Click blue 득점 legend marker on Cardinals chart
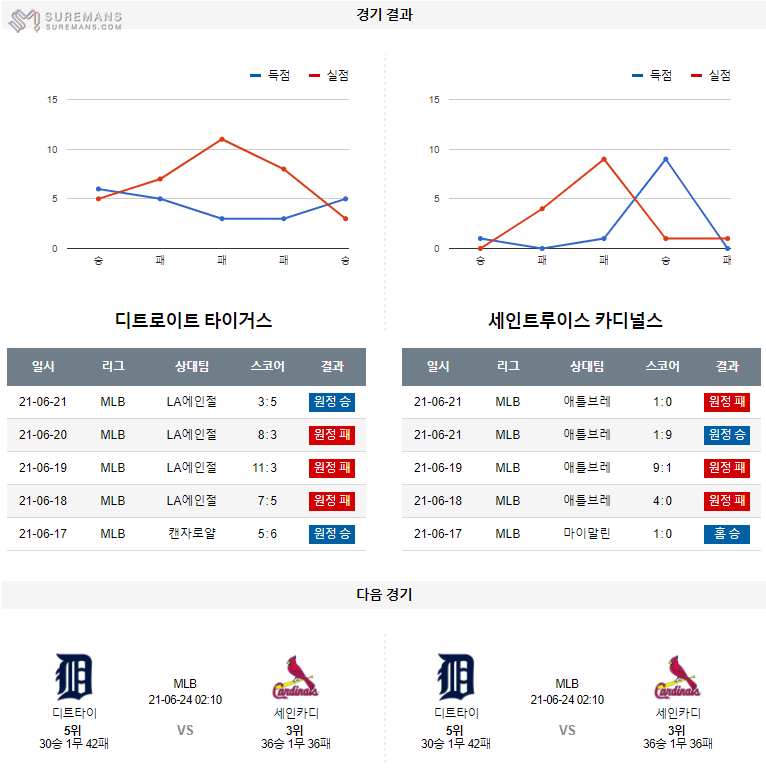766x778 pixels. 638,75
